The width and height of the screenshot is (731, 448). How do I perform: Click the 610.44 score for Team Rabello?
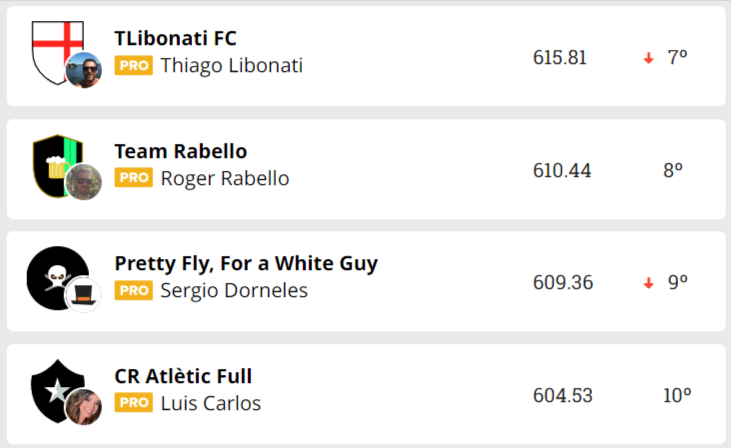coord(562,171)
